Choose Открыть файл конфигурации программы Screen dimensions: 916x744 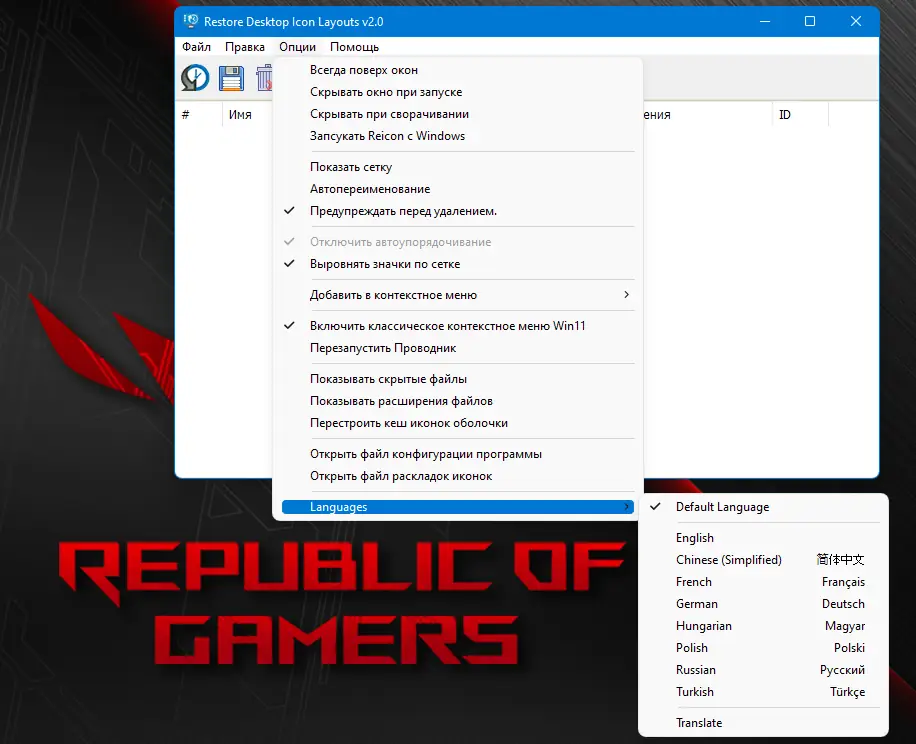(458, 454)
